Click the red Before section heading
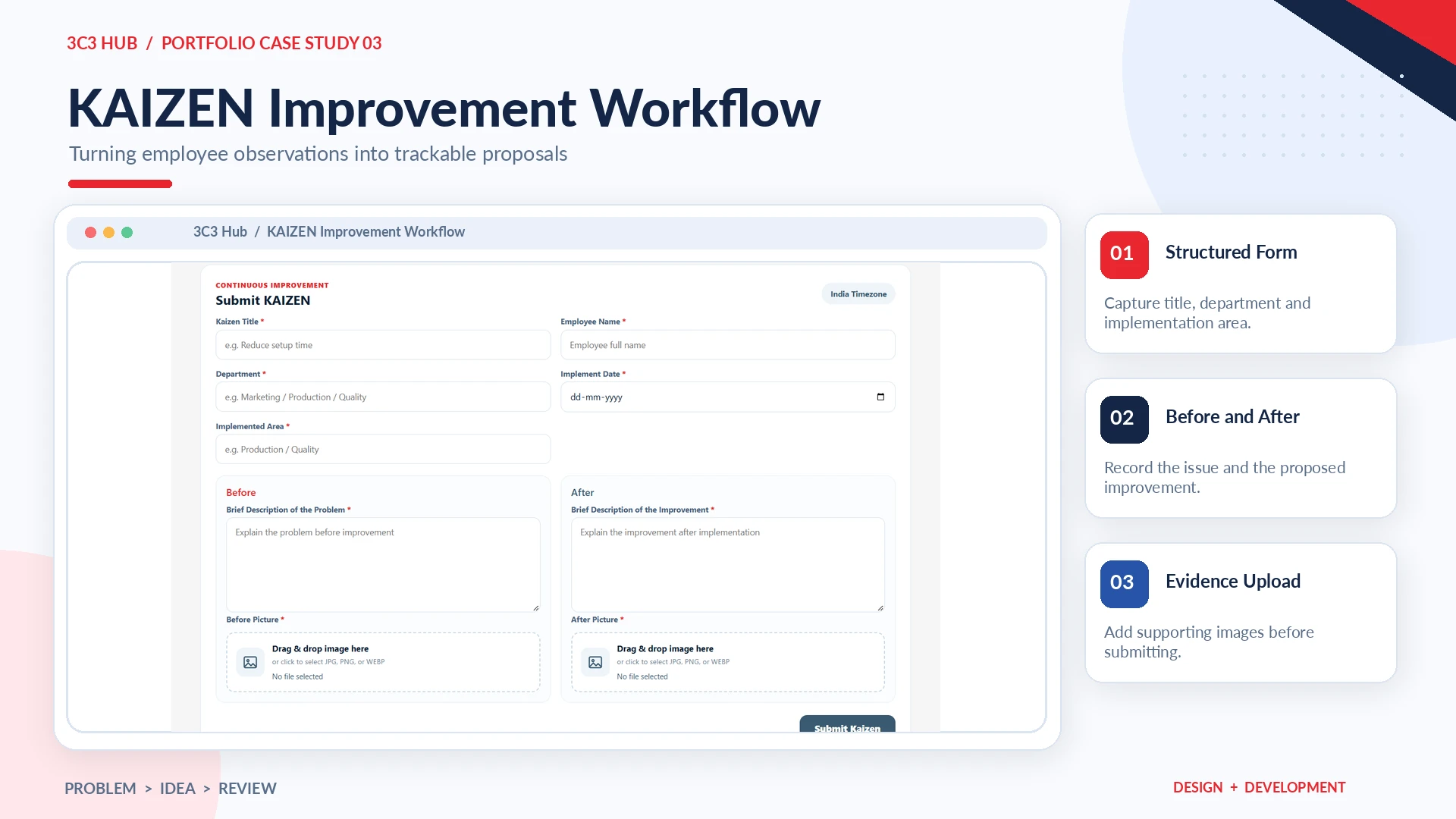 (240, 493)
